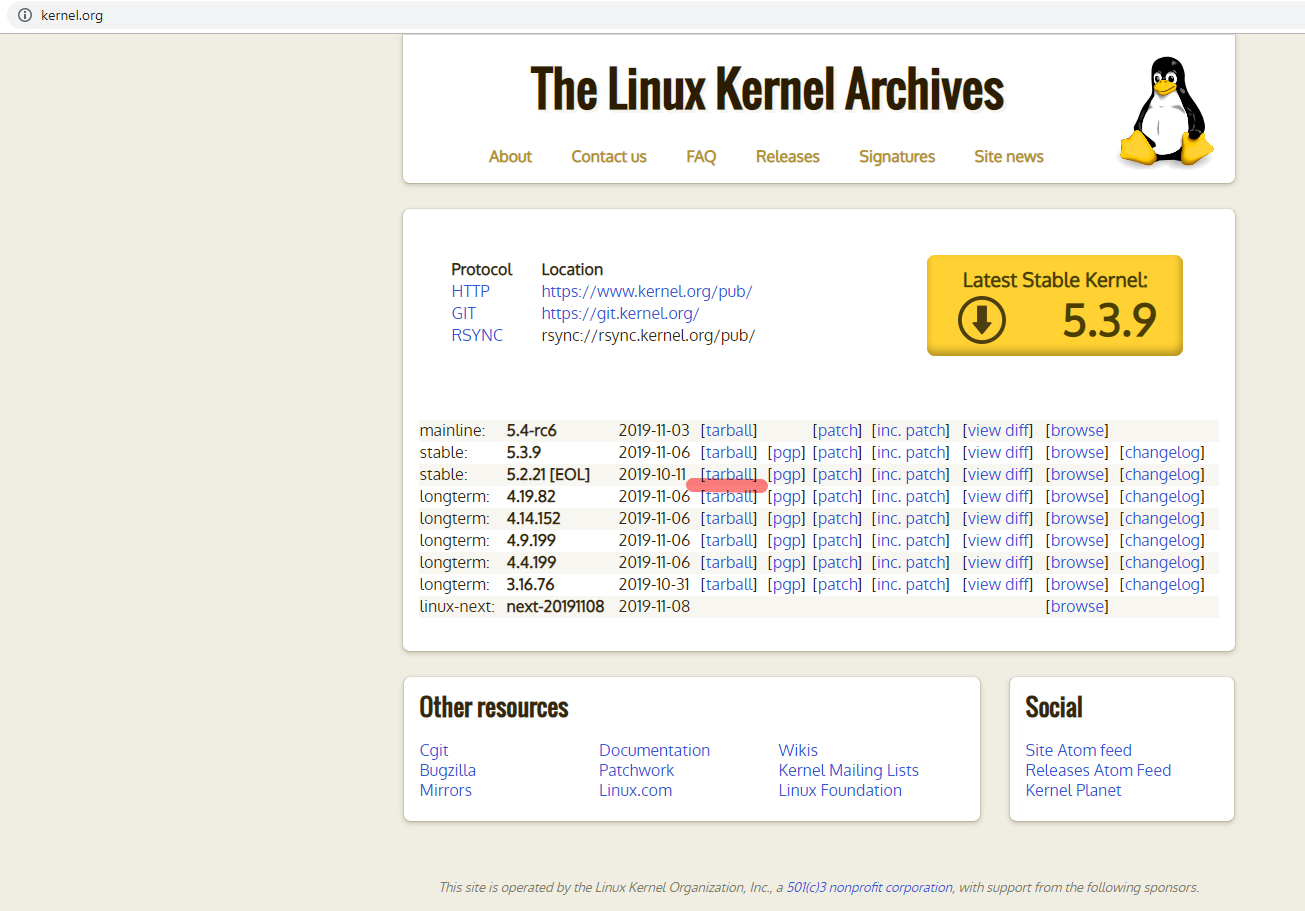
Task: Open pgp signature for stable 5.3.9
Action: pos(787,452)
